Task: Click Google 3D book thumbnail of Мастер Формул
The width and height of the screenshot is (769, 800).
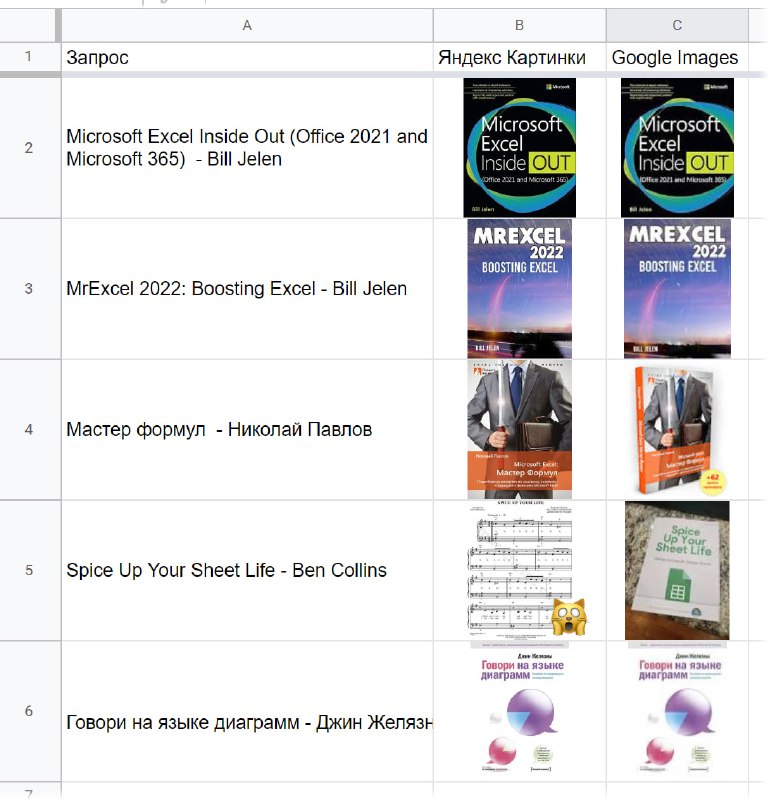Action: (679, 430)
